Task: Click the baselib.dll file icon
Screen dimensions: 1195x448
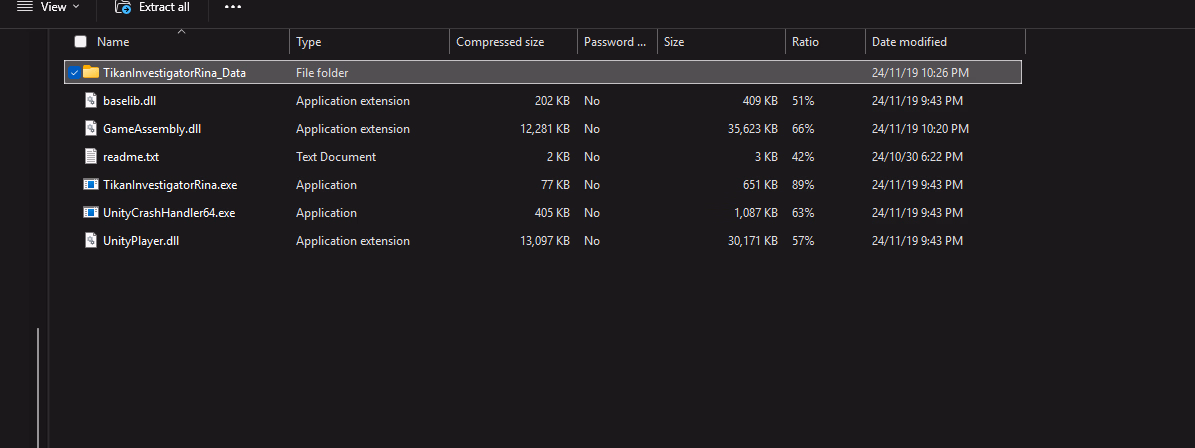Action: tap(91, 101)
